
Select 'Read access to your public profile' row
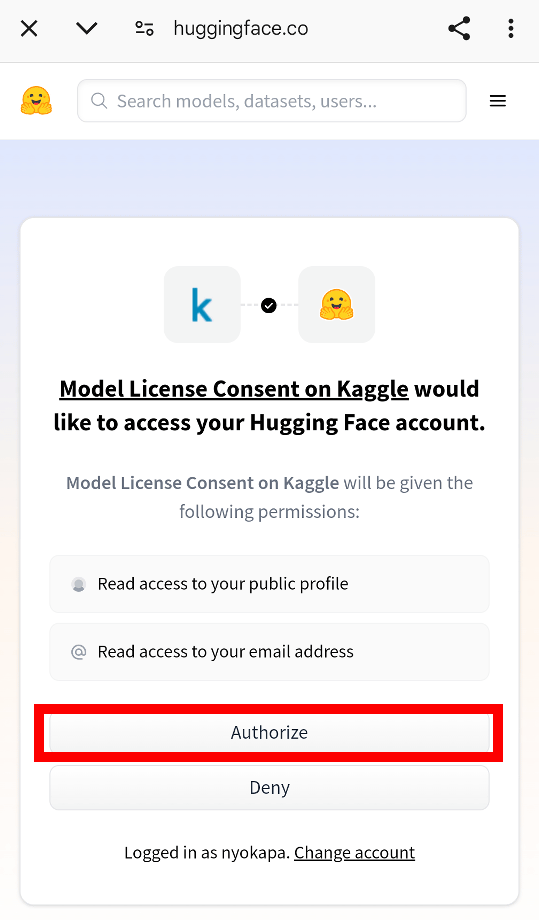point(269,584)
